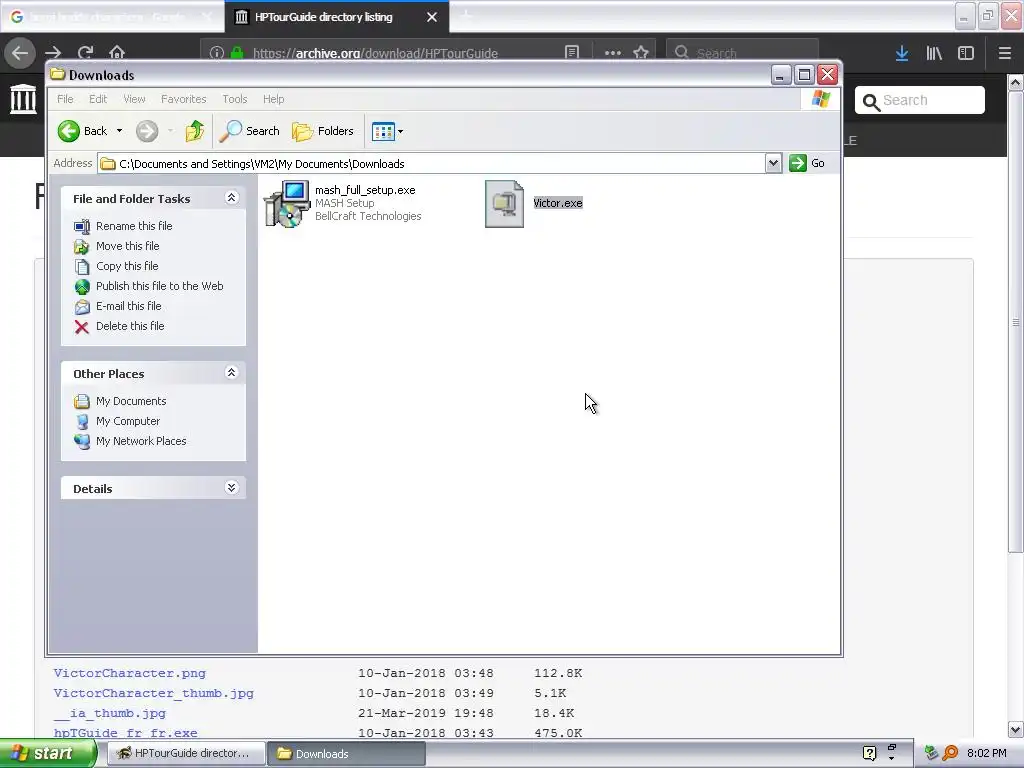The width and height of the screenshot is (1024, 768).
Task: Expand the Address bar dropdown list
Action: coord(773,163)
